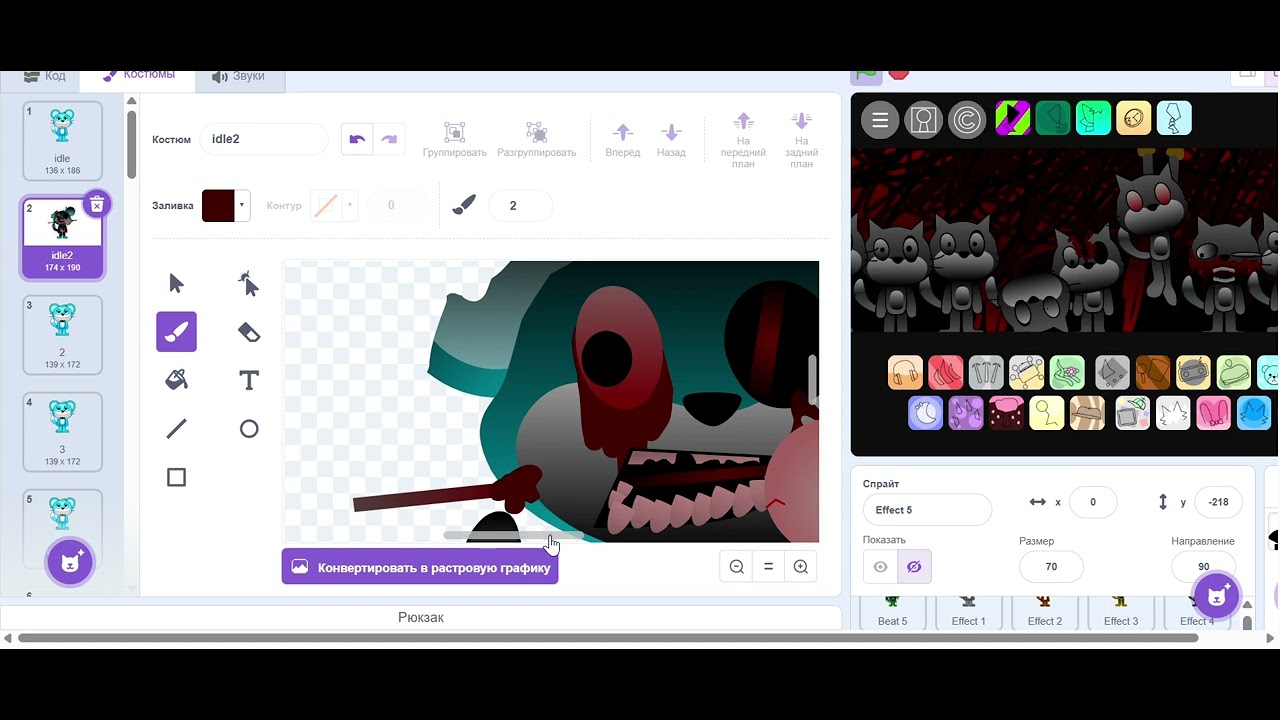
Task: Click the headphones icon in the stage
Action: [x=905, y=373]
